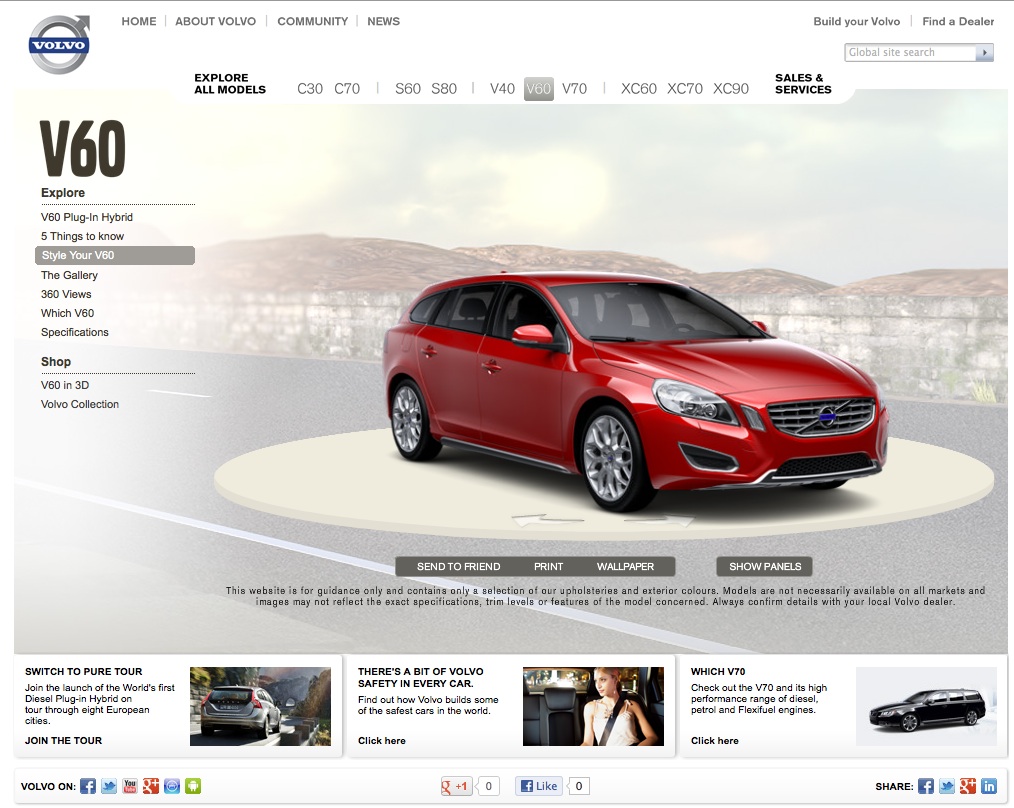Click the WHICH V70 heading
Image resolution: width=1014 pixels, height=808 pixels.
(x=718, y=672)
